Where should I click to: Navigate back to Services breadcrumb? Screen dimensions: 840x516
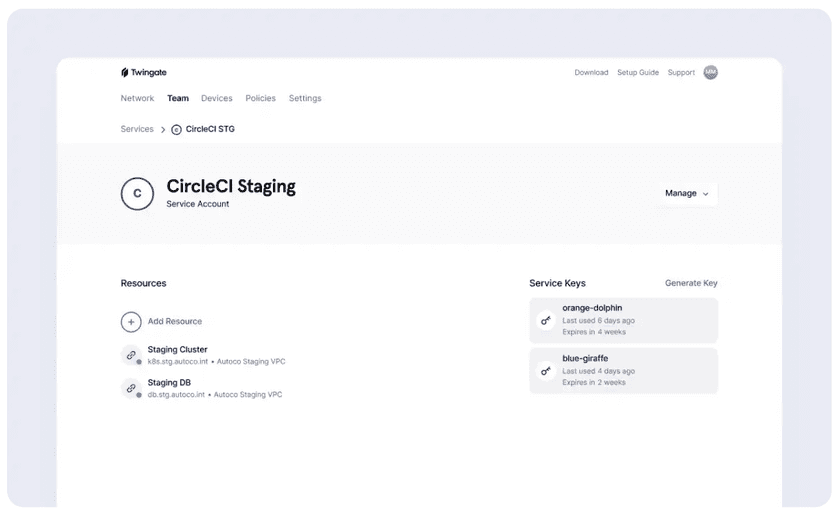[137, 129]
